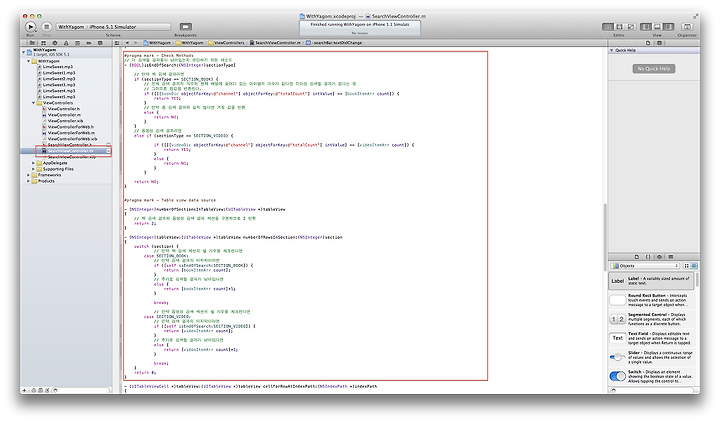Open the Organizer window
Screen dimensions: 720x422
(x=687, y=27)
